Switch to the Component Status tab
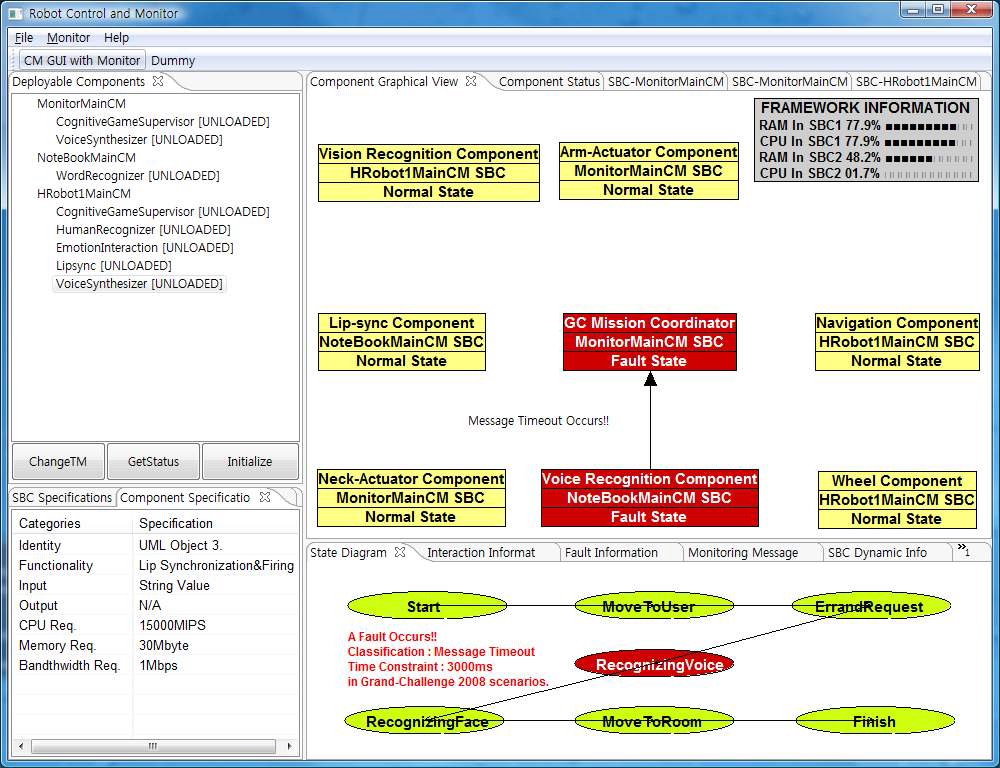 [549, 82]
